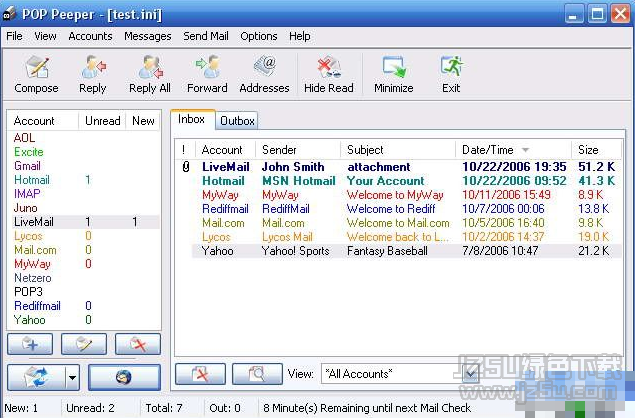Click the edit account pencil button
The height and width of the screenshot is (418, 635).
pos(84,344)
